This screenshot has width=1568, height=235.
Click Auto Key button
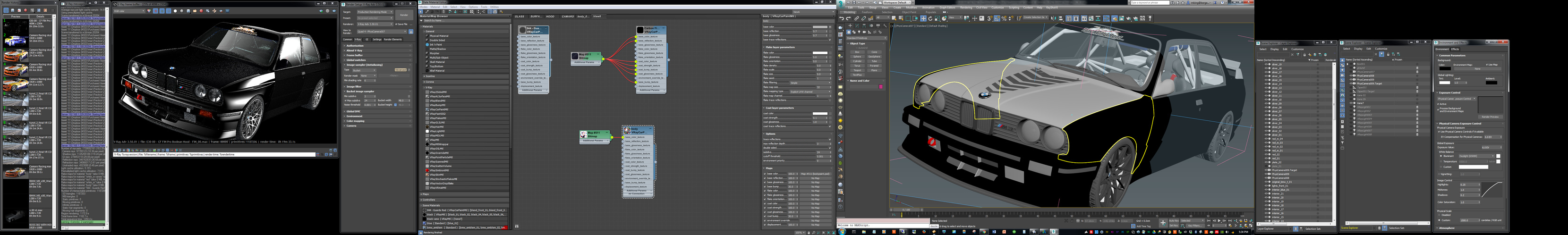[1174, 221]
